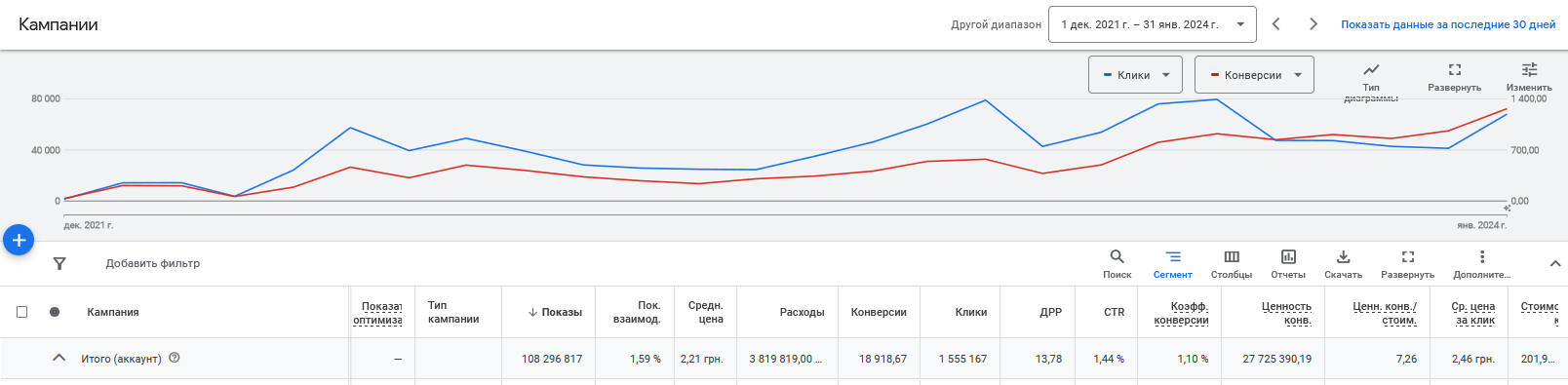Sort by Пок. взаимод. column header
1568x385 pixels.
(637, 312)
